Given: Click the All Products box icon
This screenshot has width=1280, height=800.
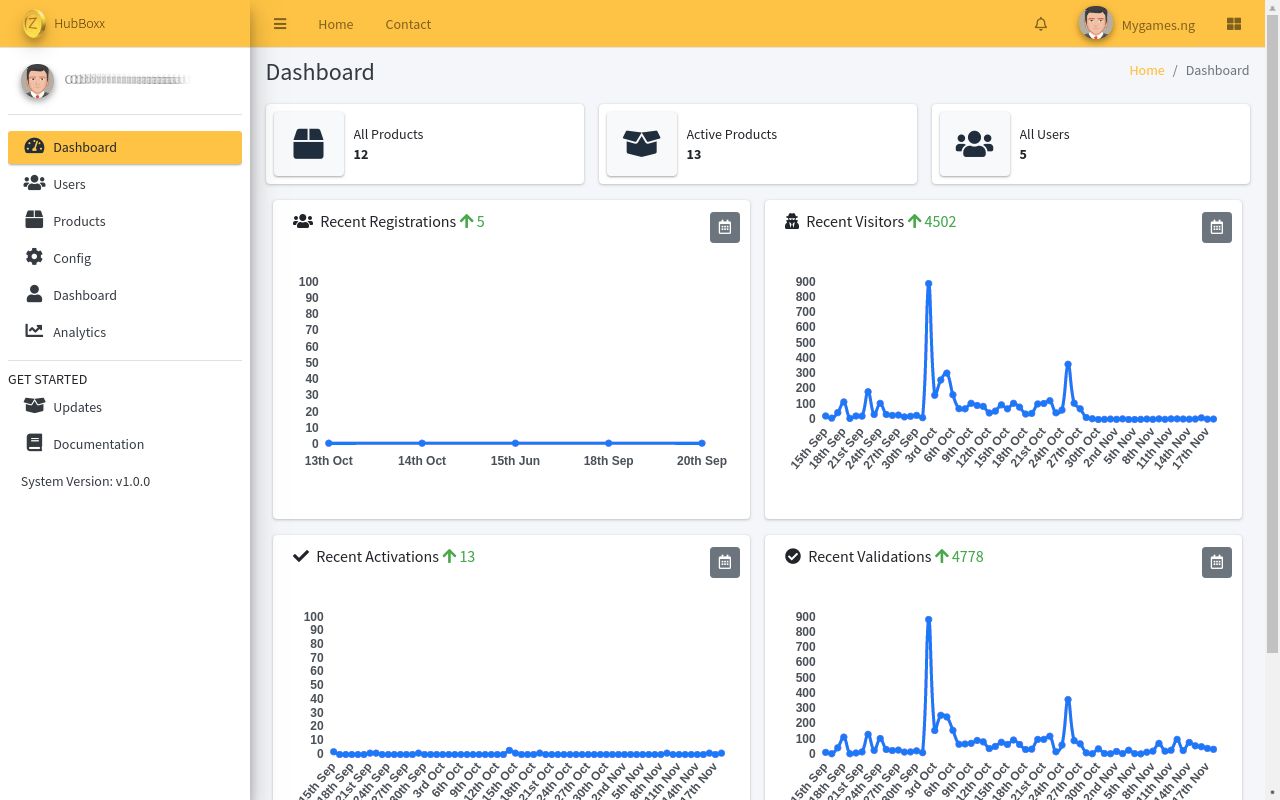Looking at the screenshot, I should pyautogui.click(x=309, y=144).
